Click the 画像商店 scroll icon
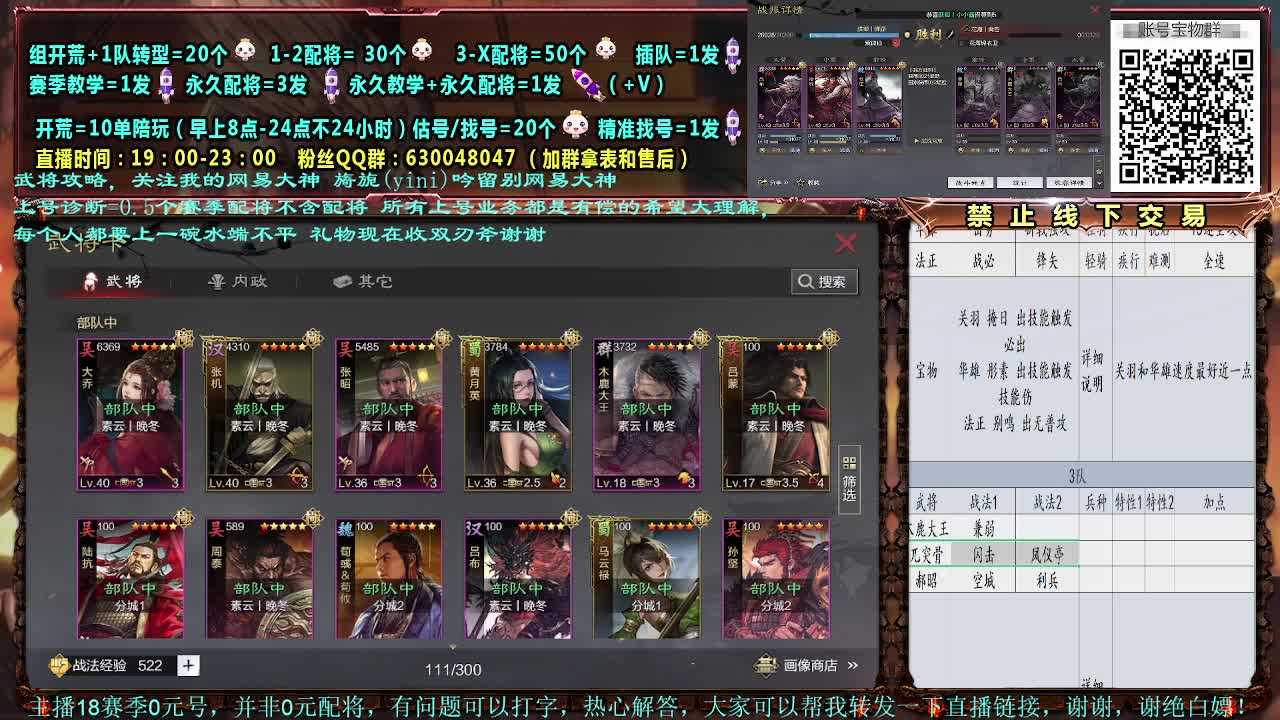 (x=766, y=665)
